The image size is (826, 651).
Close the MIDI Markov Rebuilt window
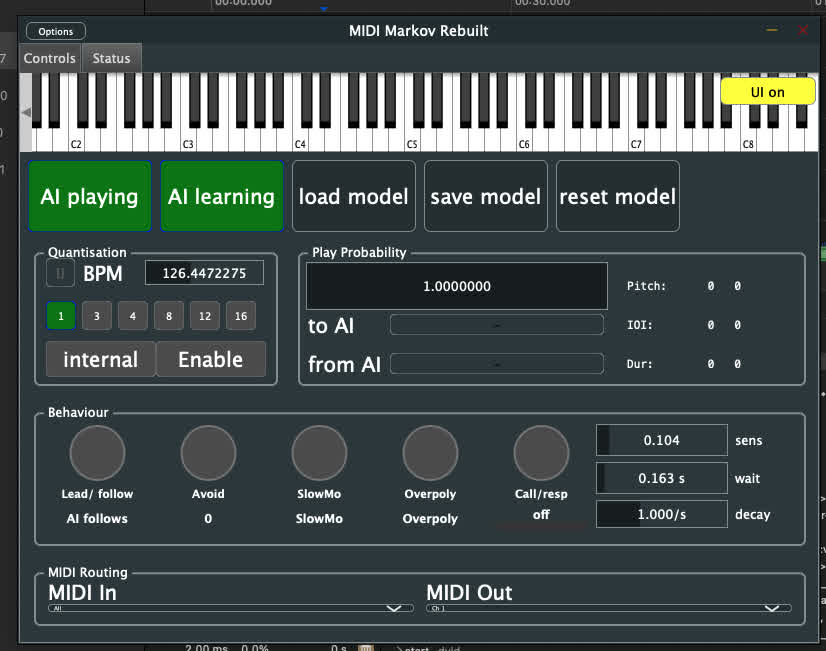click(803, 30)
